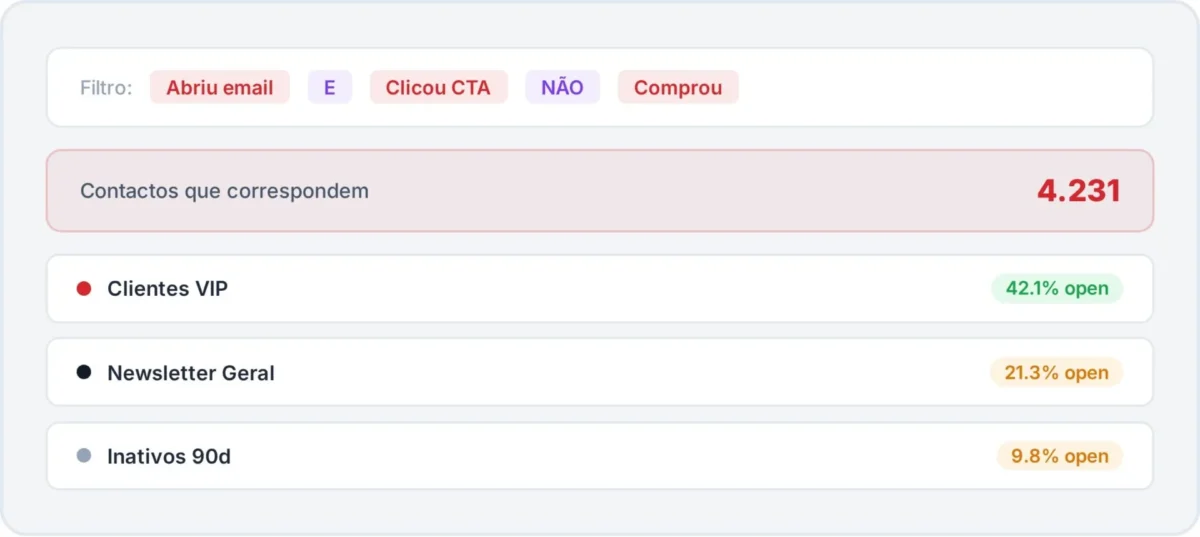The image size is (1200, 537).
Task: Click the red dot beside Clientes VIP
Action: click(84, 289)
